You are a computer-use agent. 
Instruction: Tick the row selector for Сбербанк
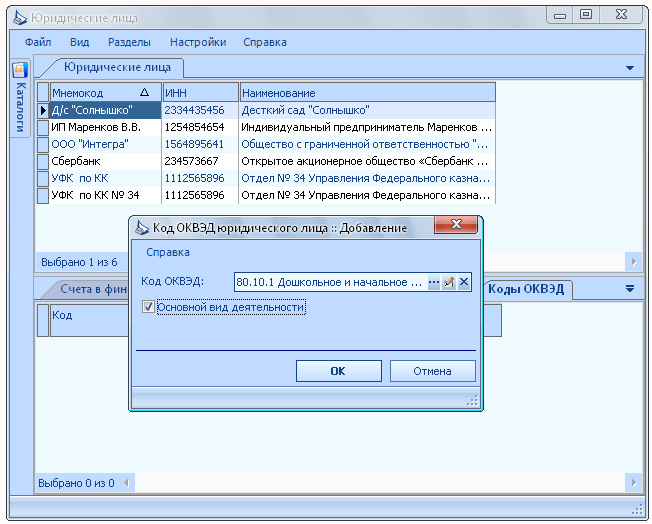tap(43, 161)
